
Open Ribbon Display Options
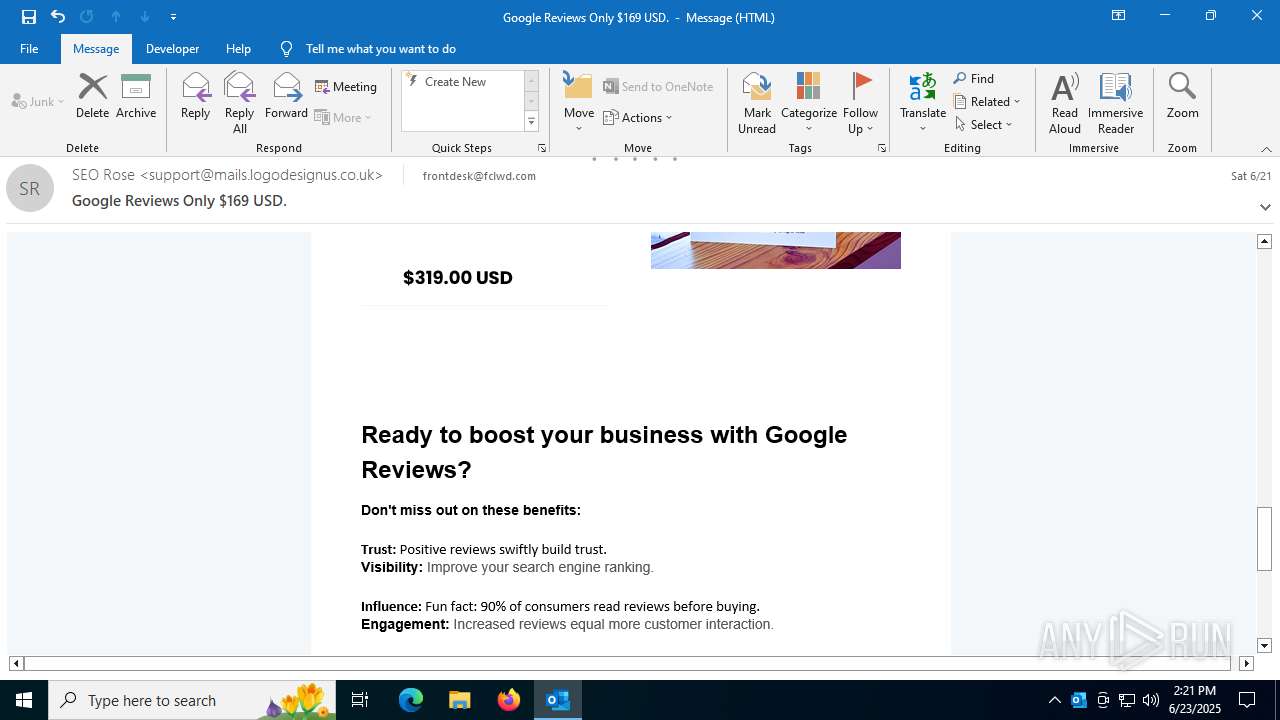click(x=1119, y=16)
